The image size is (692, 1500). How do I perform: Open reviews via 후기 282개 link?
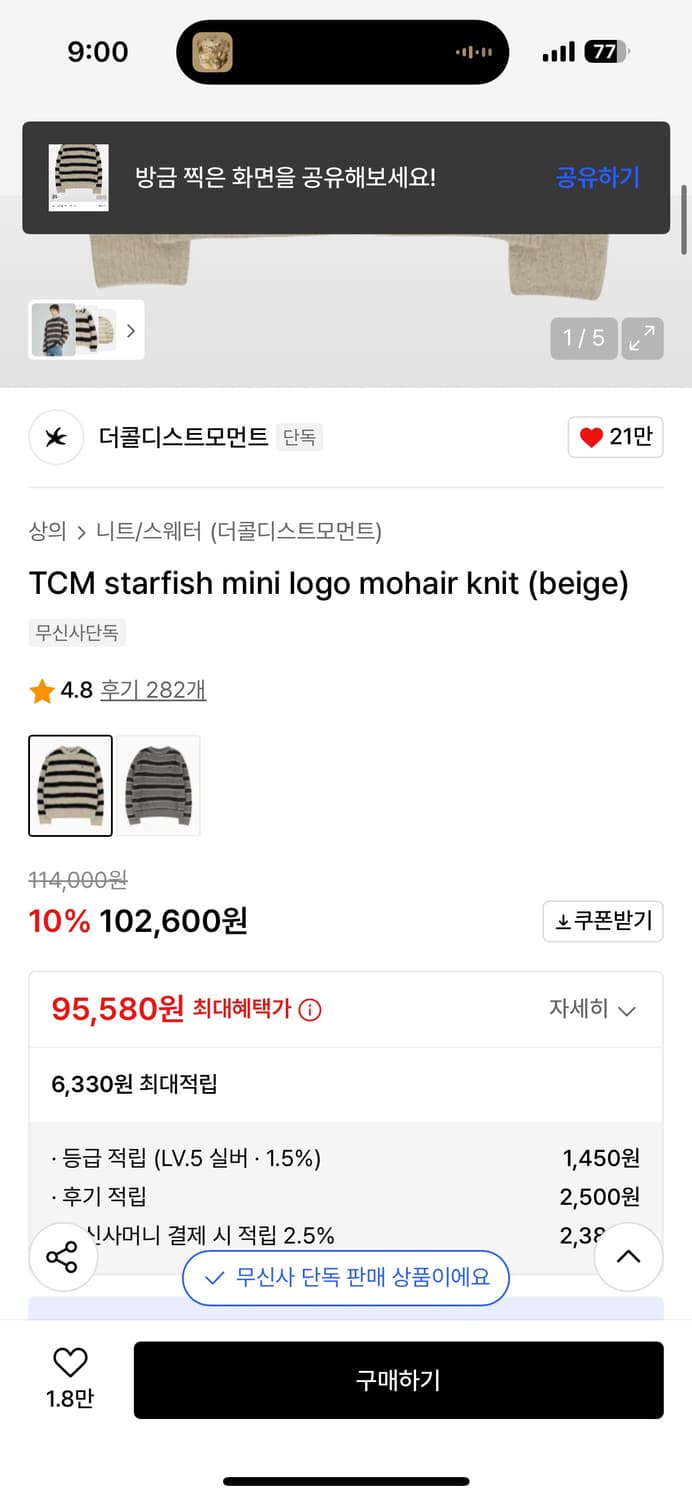coord(150,689)
